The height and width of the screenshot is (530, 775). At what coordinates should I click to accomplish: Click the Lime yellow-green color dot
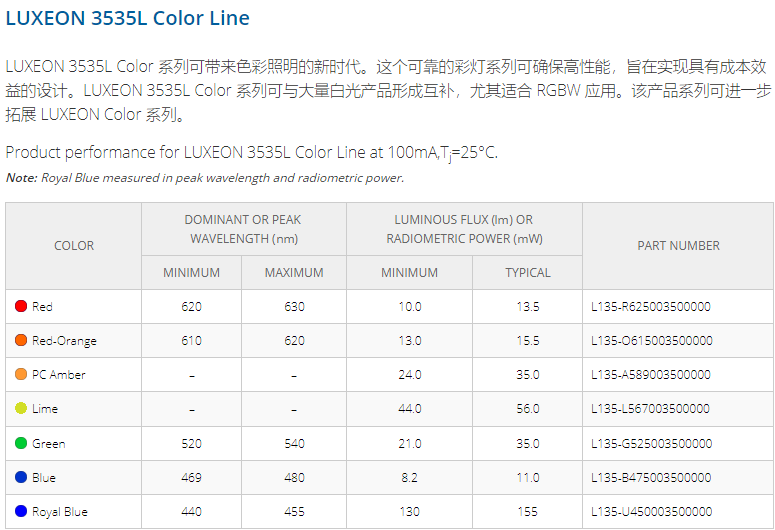(x=21, y=408)
